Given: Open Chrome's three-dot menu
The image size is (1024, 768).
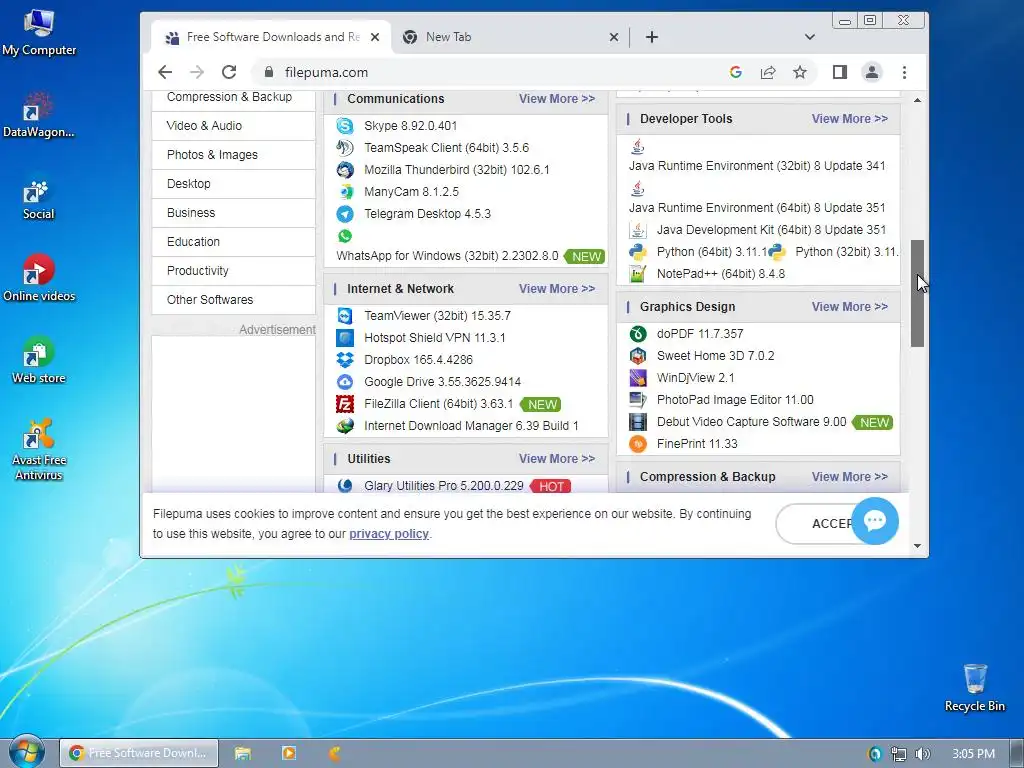Looking at the screenshot, I should (904, 72).
